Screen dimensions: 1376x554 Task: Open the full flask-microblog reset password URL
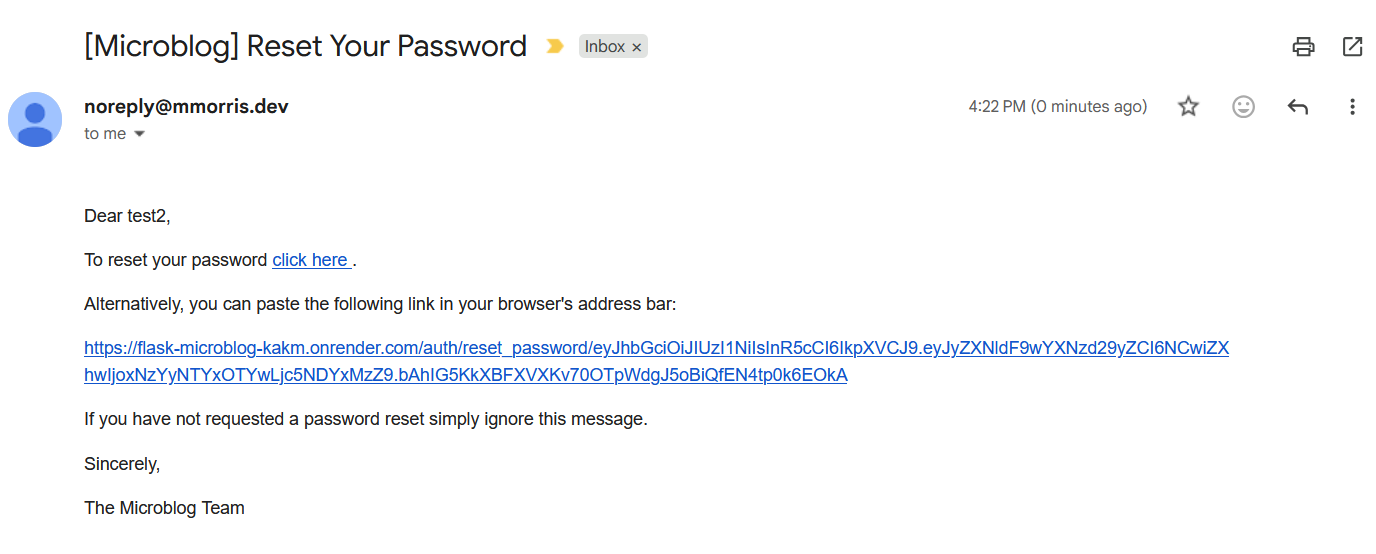click(x=656, y=348)
